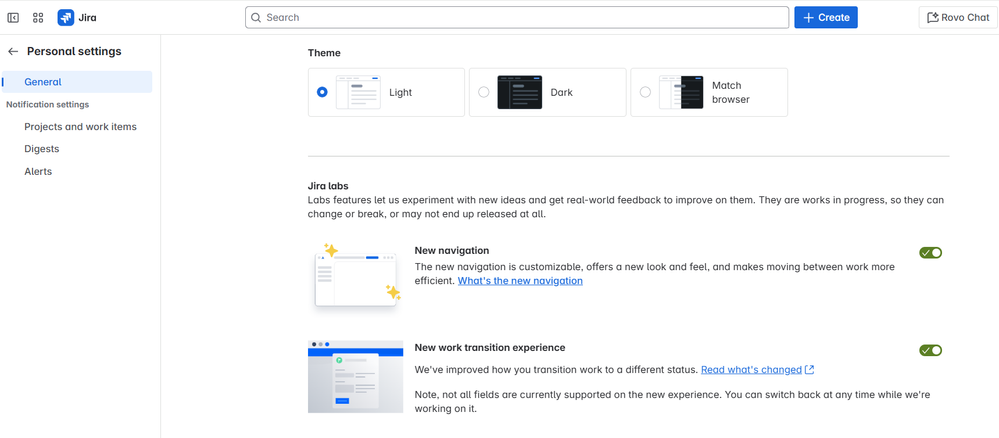Turn off New work transition experience toggle

pos(930,350)
